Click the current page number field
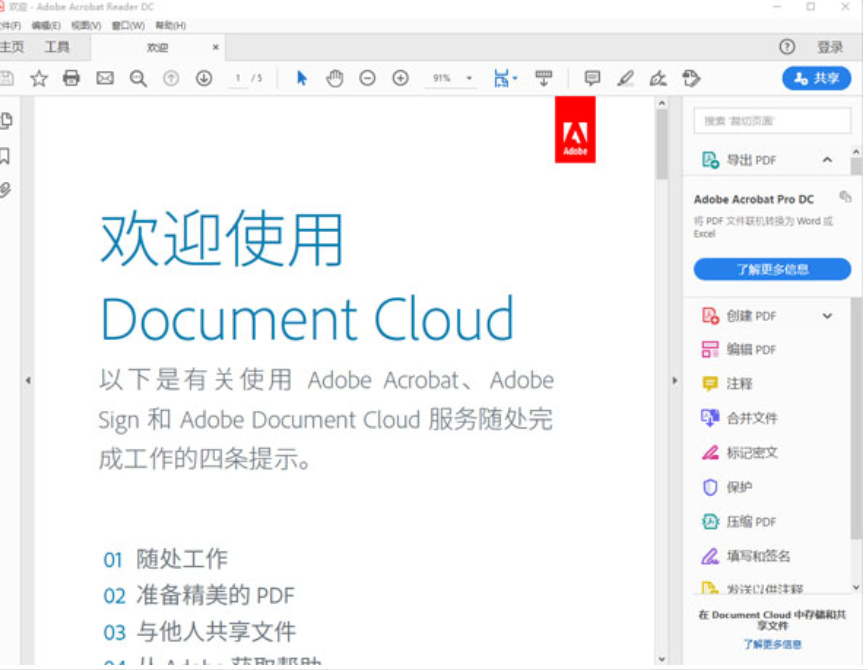868x670 pixels. 239,78
